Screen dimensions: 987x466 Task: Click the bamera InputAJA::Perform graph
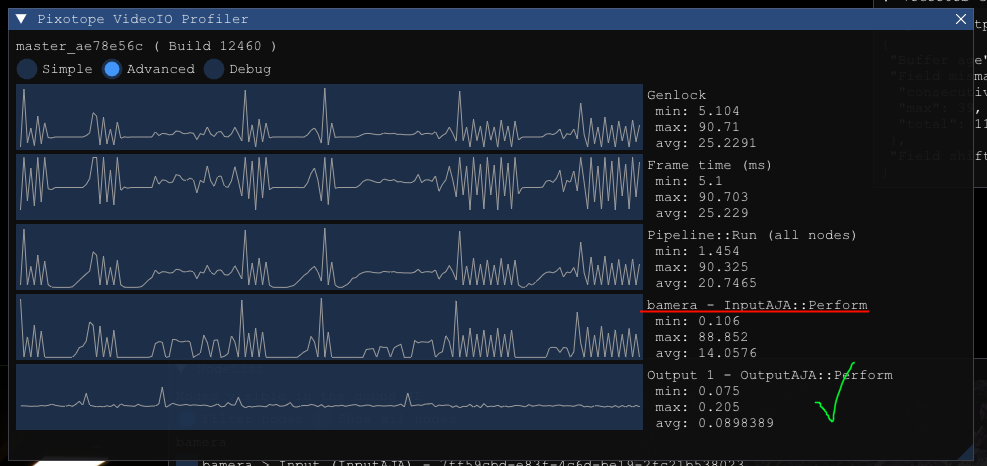329,327
